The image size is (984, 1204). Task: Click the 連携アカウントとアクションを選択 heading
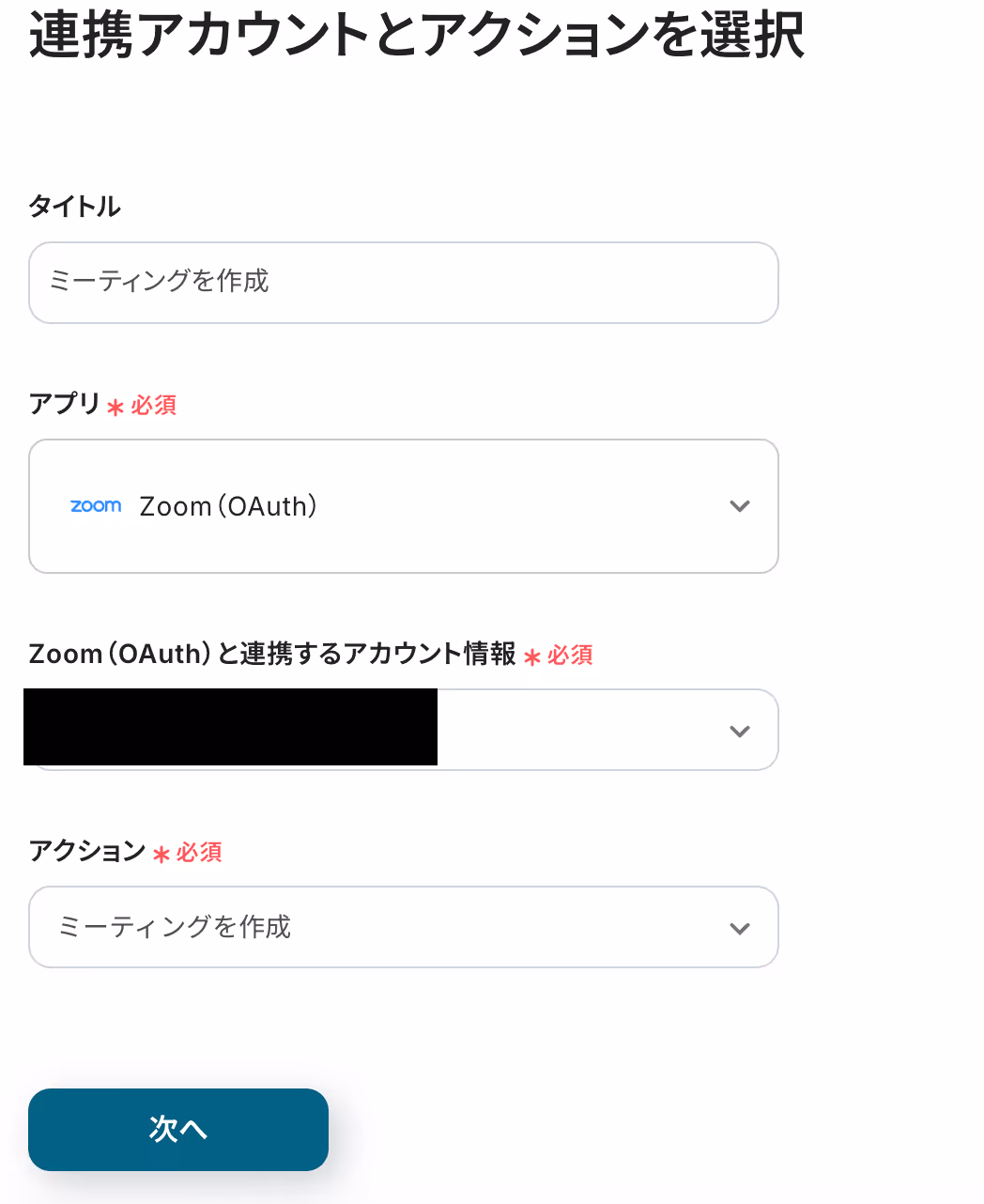(x=417, y=34)
